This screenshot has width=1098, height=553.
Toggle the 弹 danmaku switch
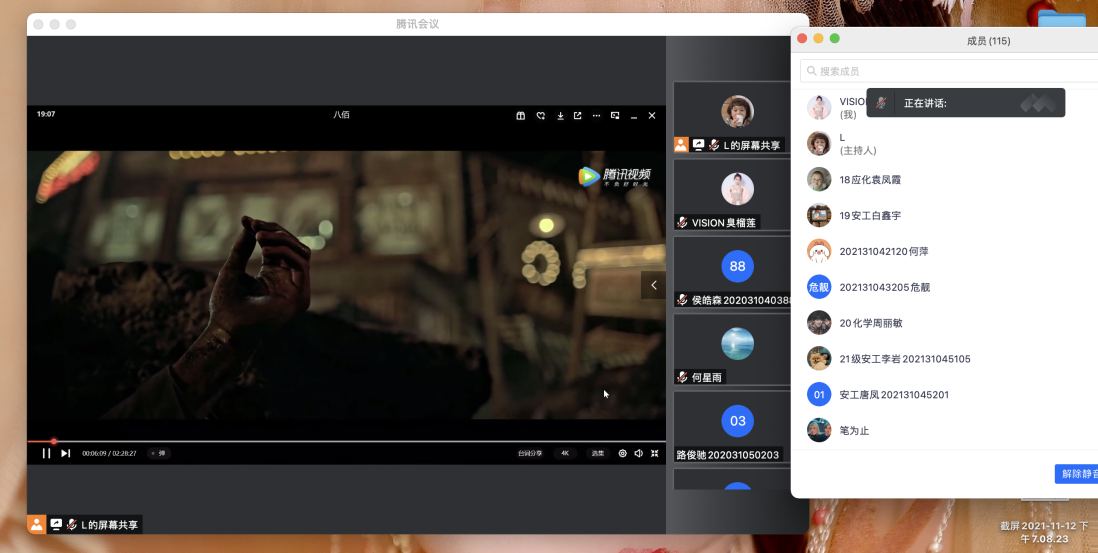(x=159, y=453)
